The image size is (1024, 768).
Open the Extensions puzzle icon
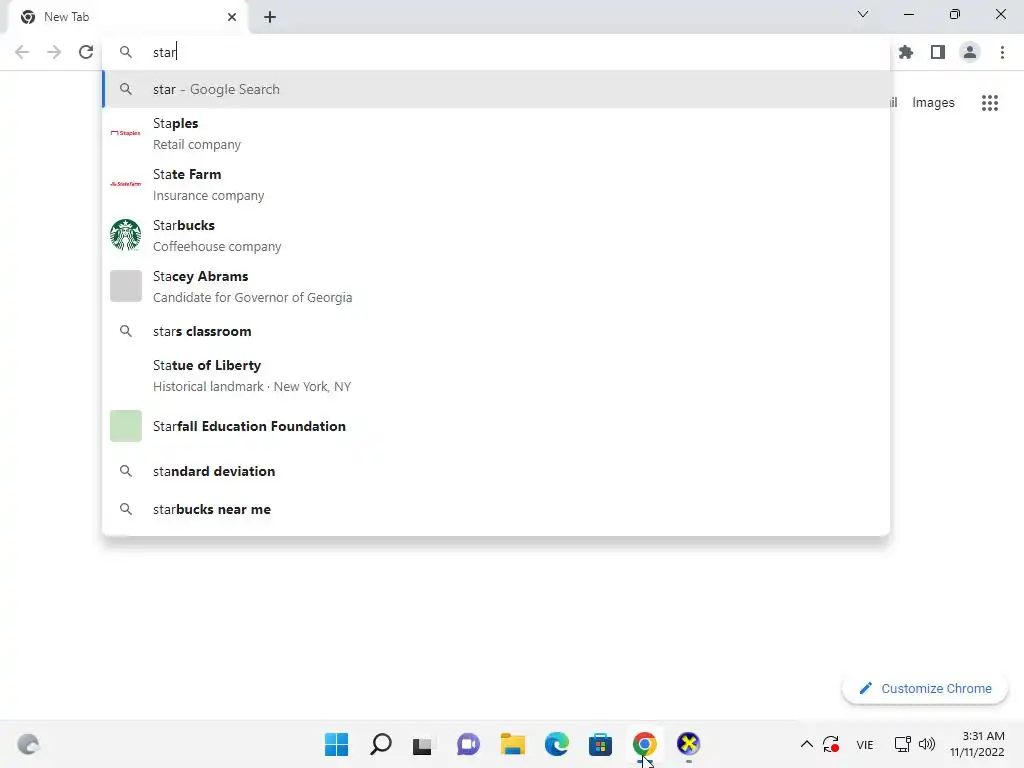tap(906, 52)
